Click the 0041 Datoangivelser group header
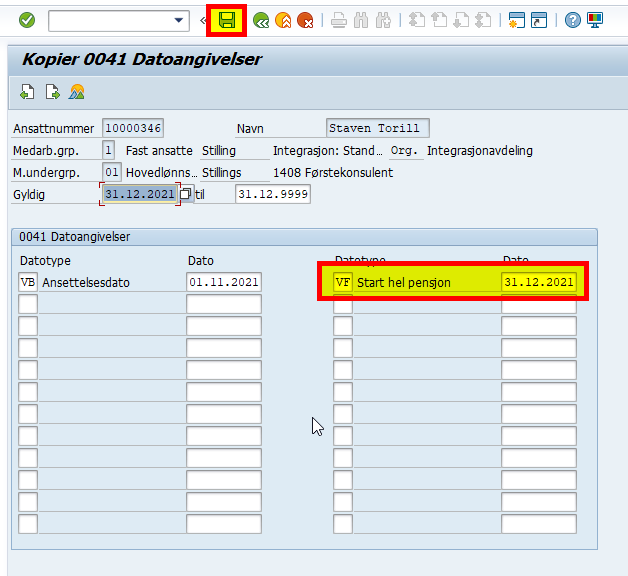 tap(304, 237)
